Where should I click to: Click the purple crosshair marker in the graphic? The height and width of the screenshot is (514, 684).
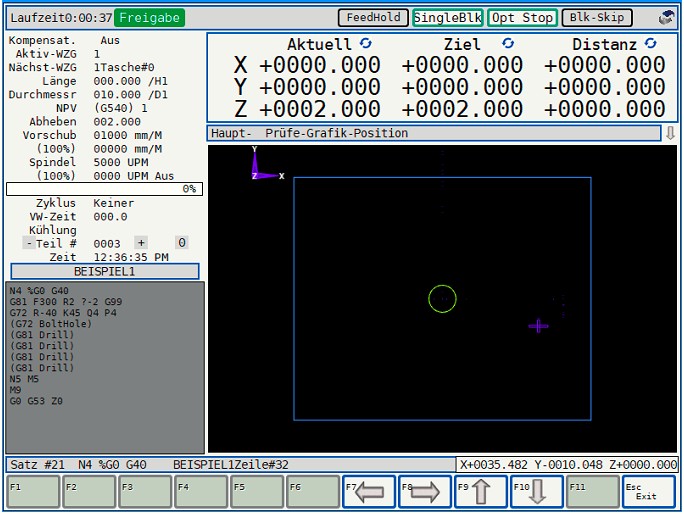pyautogui.click(x=538, y=326)
